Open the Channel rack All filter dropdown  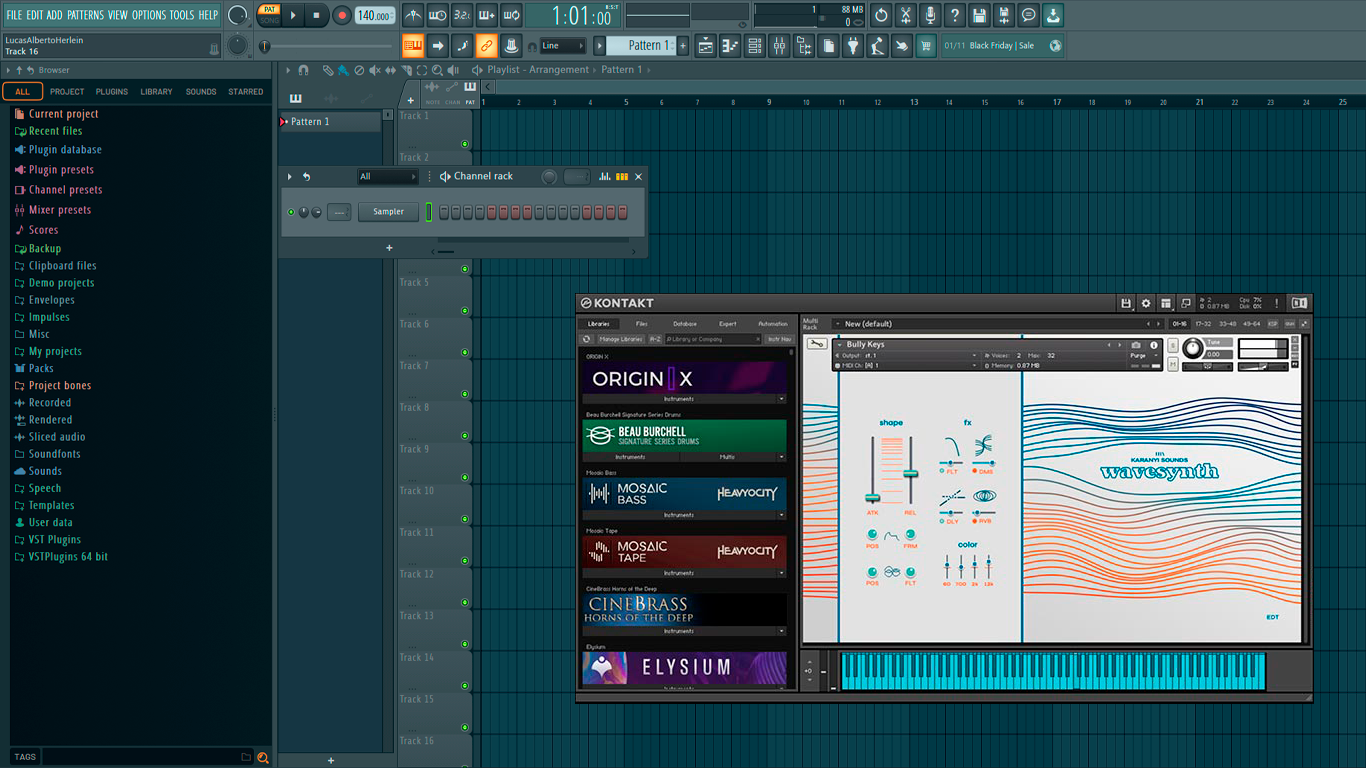(x=388, y=177)
